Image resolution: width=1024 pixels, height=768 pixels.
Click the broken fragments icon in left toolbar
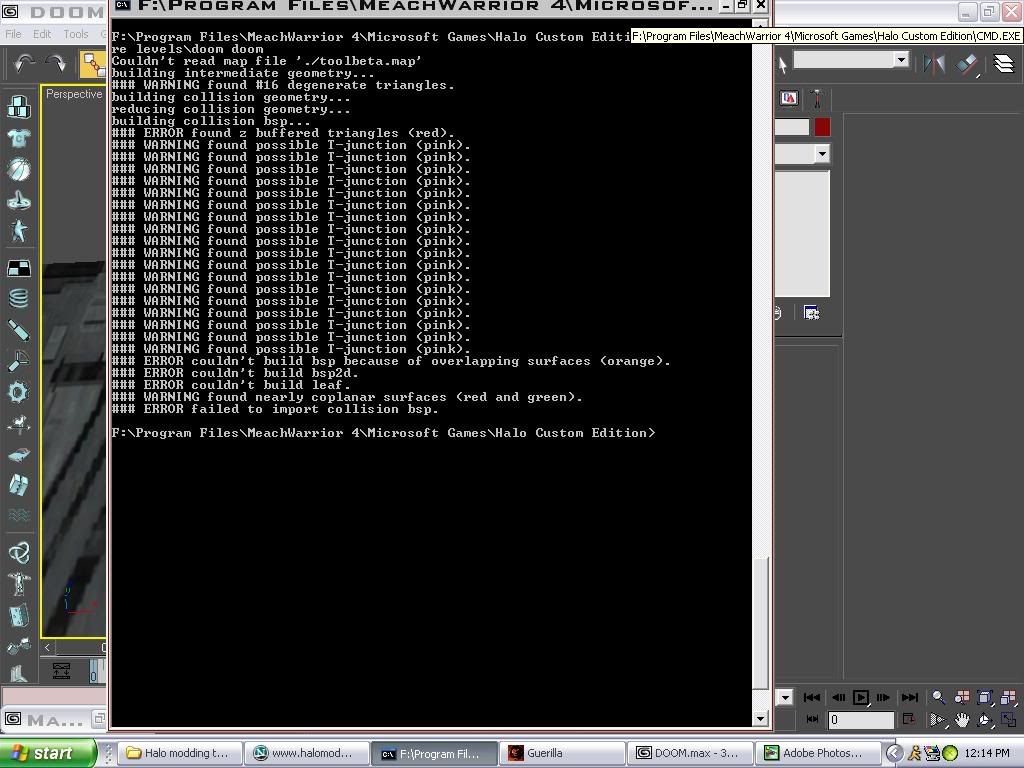18,485
